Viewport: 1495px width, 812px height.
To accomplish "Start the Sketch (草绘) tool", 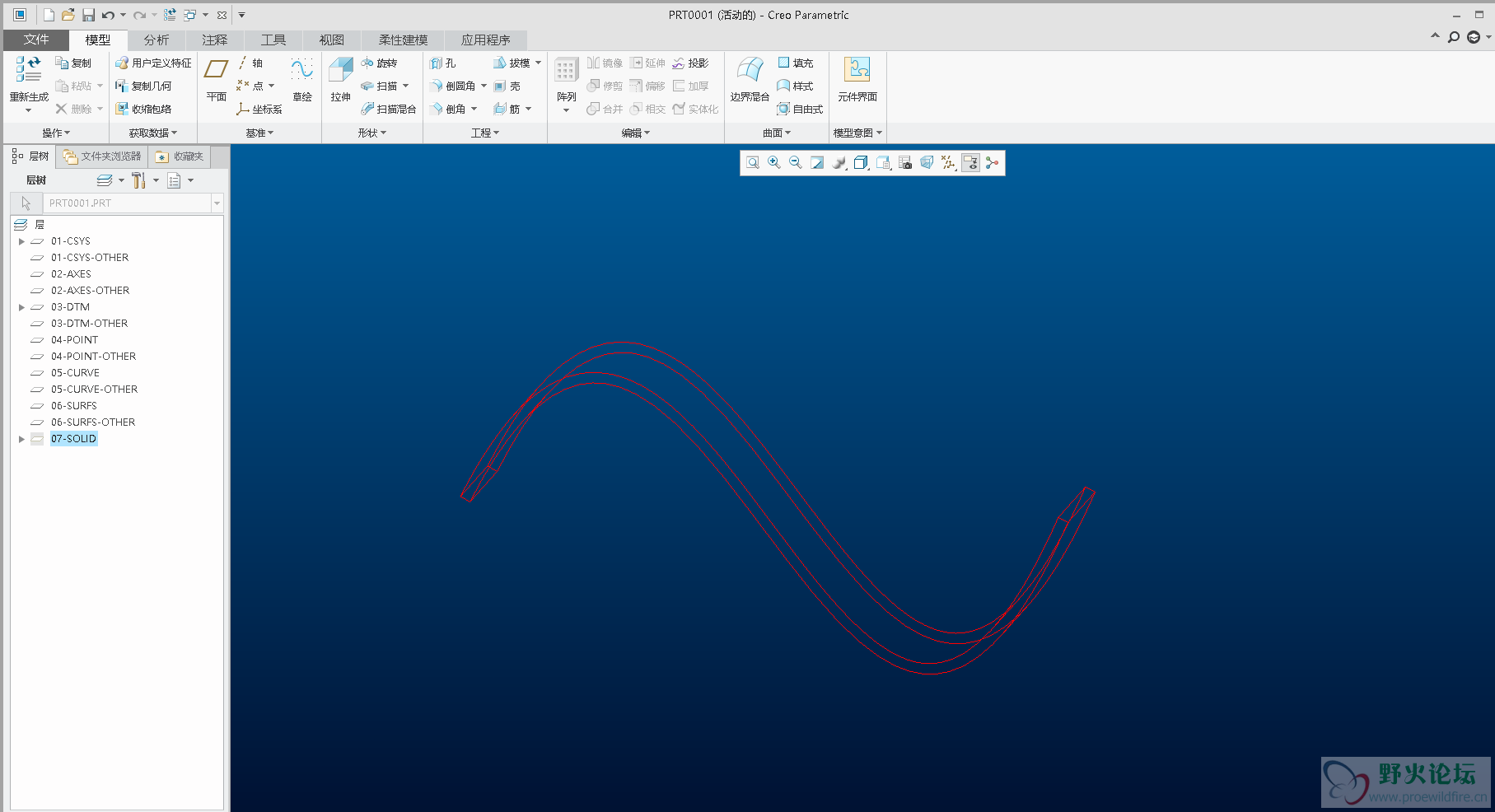I will (x=302, y=81).
